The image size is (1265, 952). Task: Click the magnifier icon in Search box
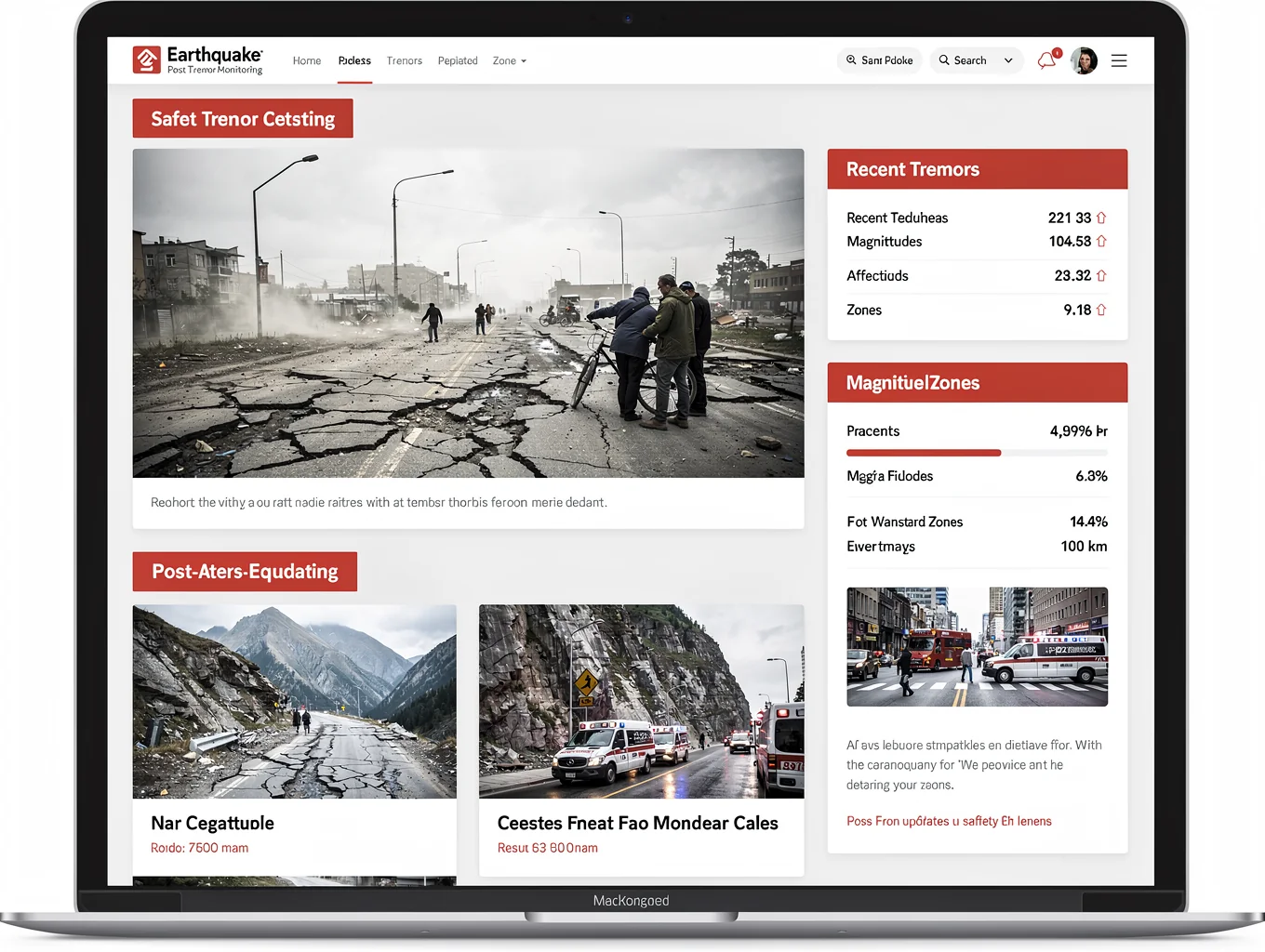click(x=944, y=60)
